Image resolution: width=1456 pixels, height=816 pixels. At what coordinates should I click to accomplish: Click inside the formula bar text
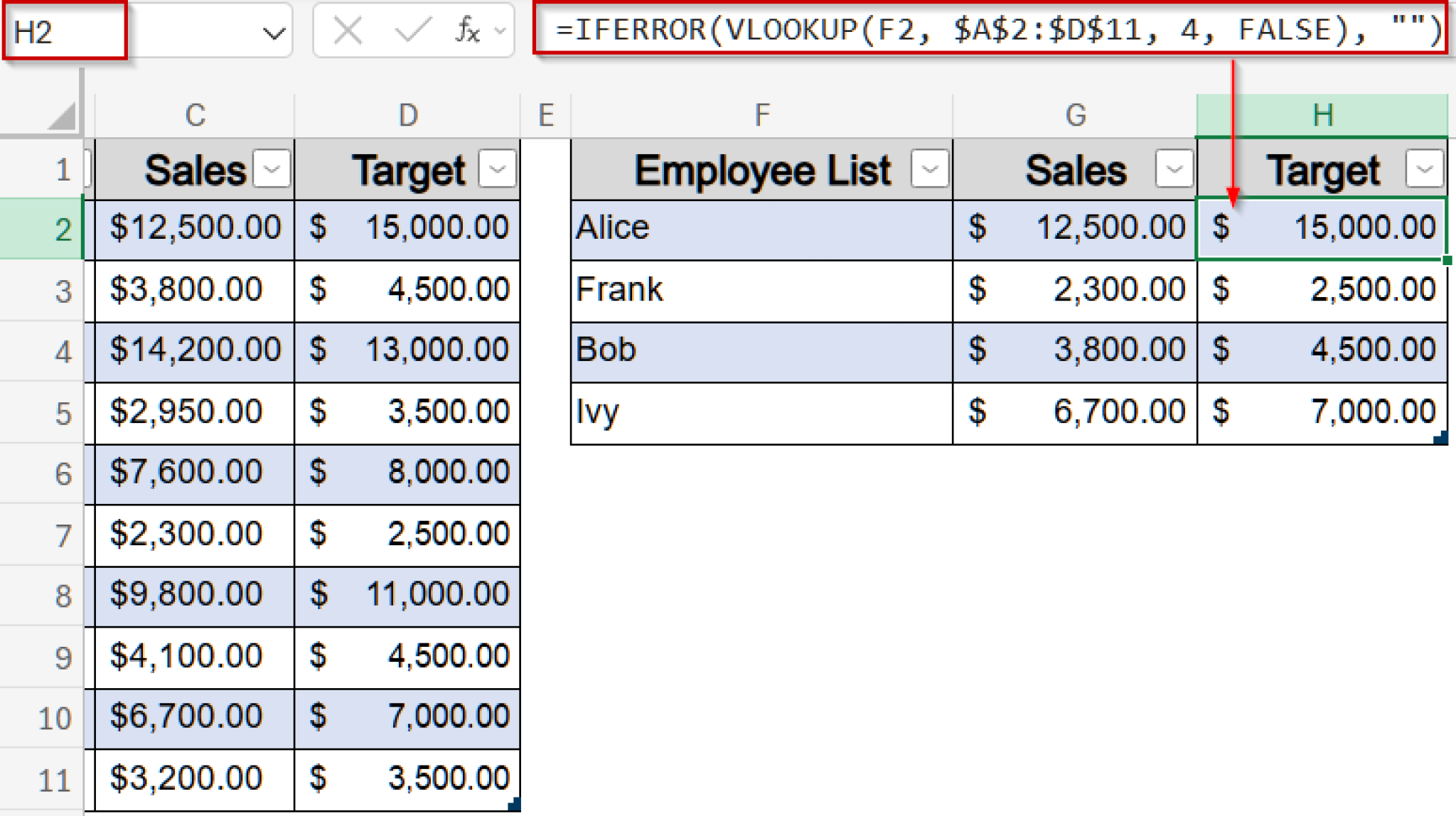[924, 28]
